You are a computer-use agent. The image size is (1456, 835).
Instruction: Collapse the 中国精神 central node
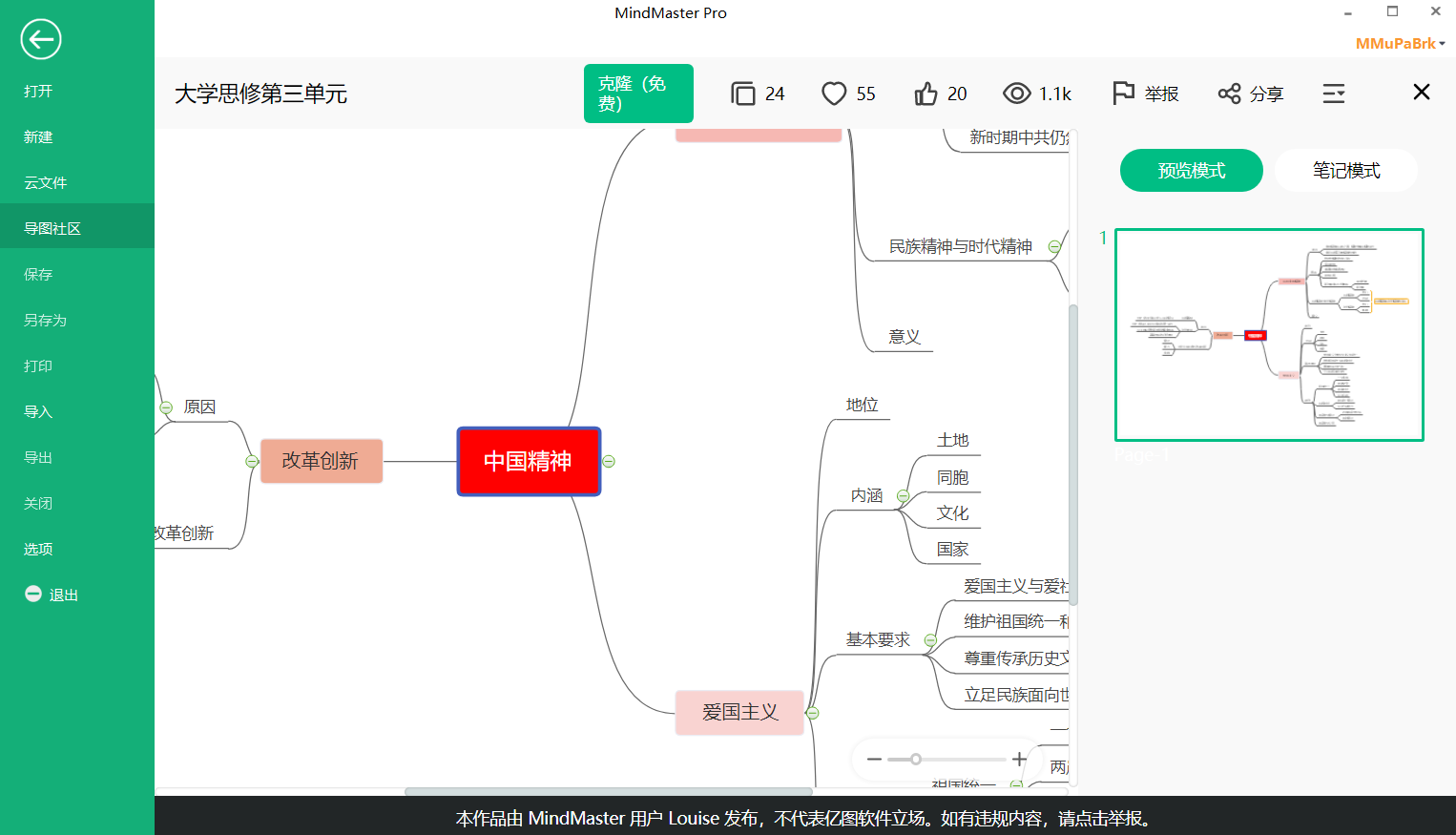609,461
